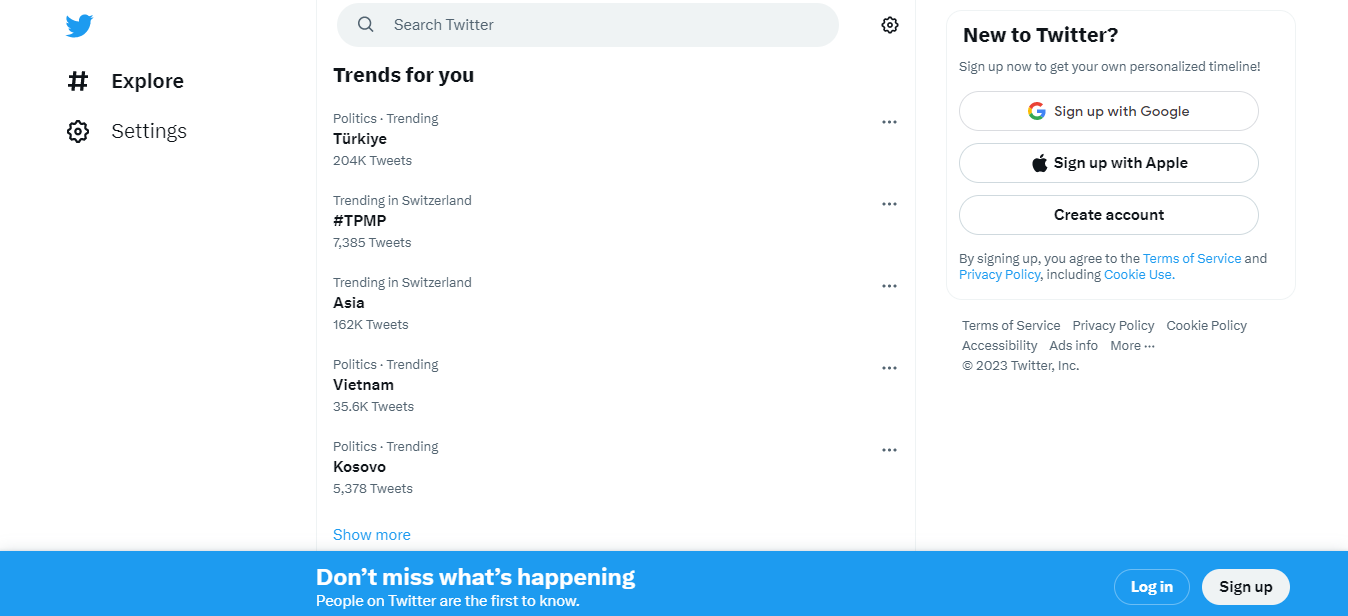The image size is (1348, 616).
Task: Sign up with Apple
Action: point(1108,163)
